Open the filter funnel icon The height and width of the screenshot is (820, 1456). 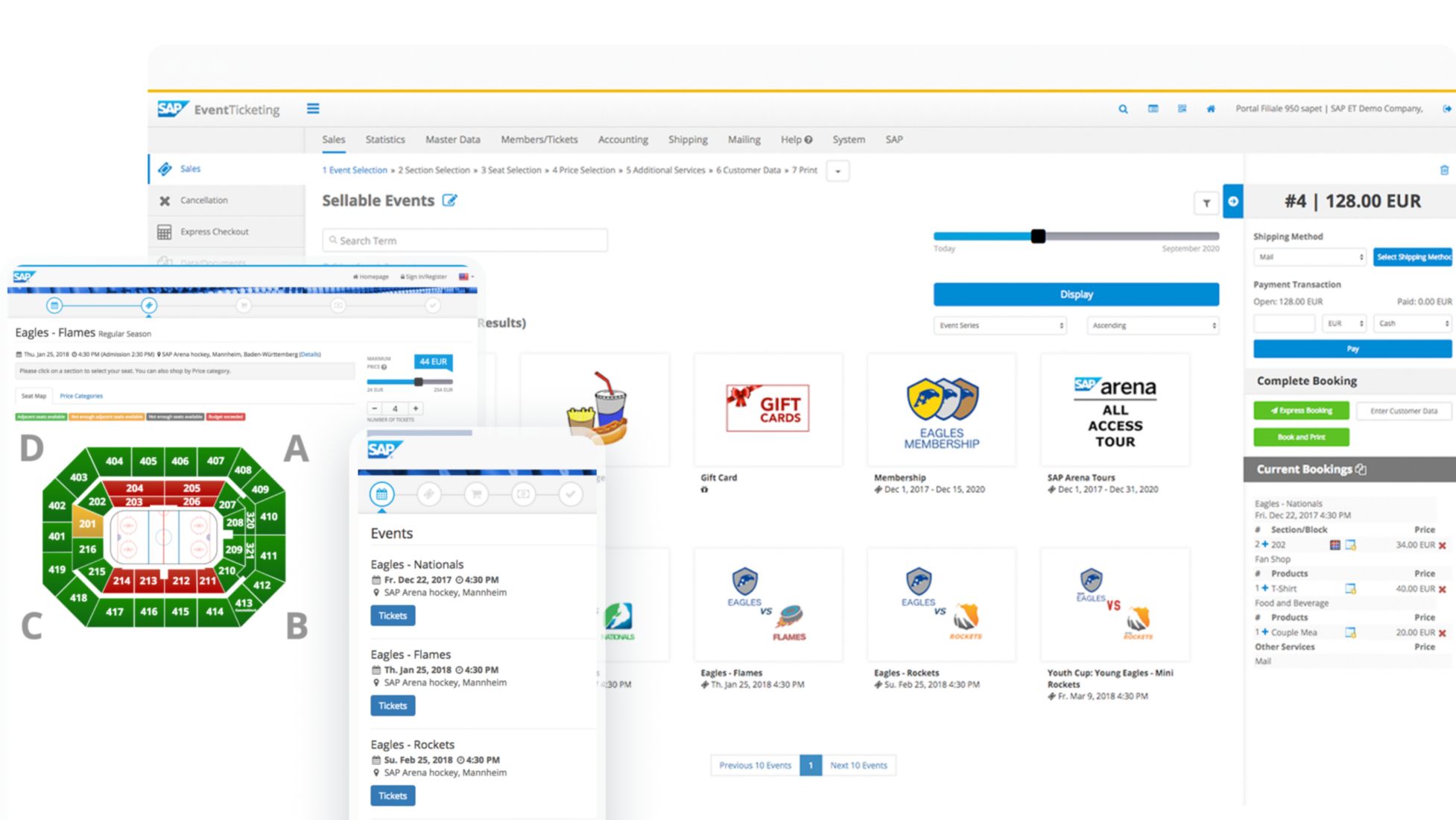[x=1206, y=203]
